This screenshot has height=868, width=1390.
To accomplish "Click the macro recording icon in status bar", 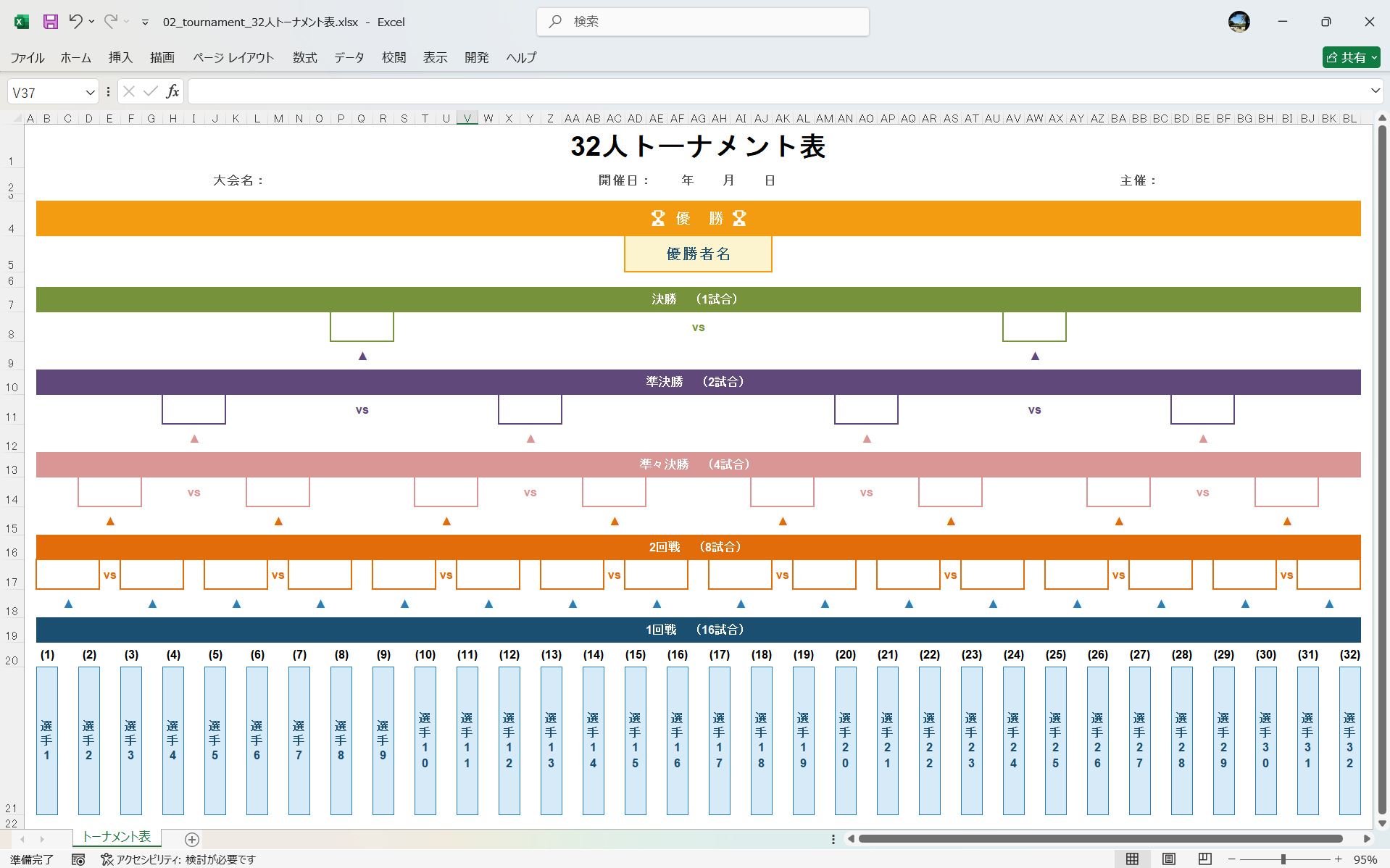I will click(78, 859).
